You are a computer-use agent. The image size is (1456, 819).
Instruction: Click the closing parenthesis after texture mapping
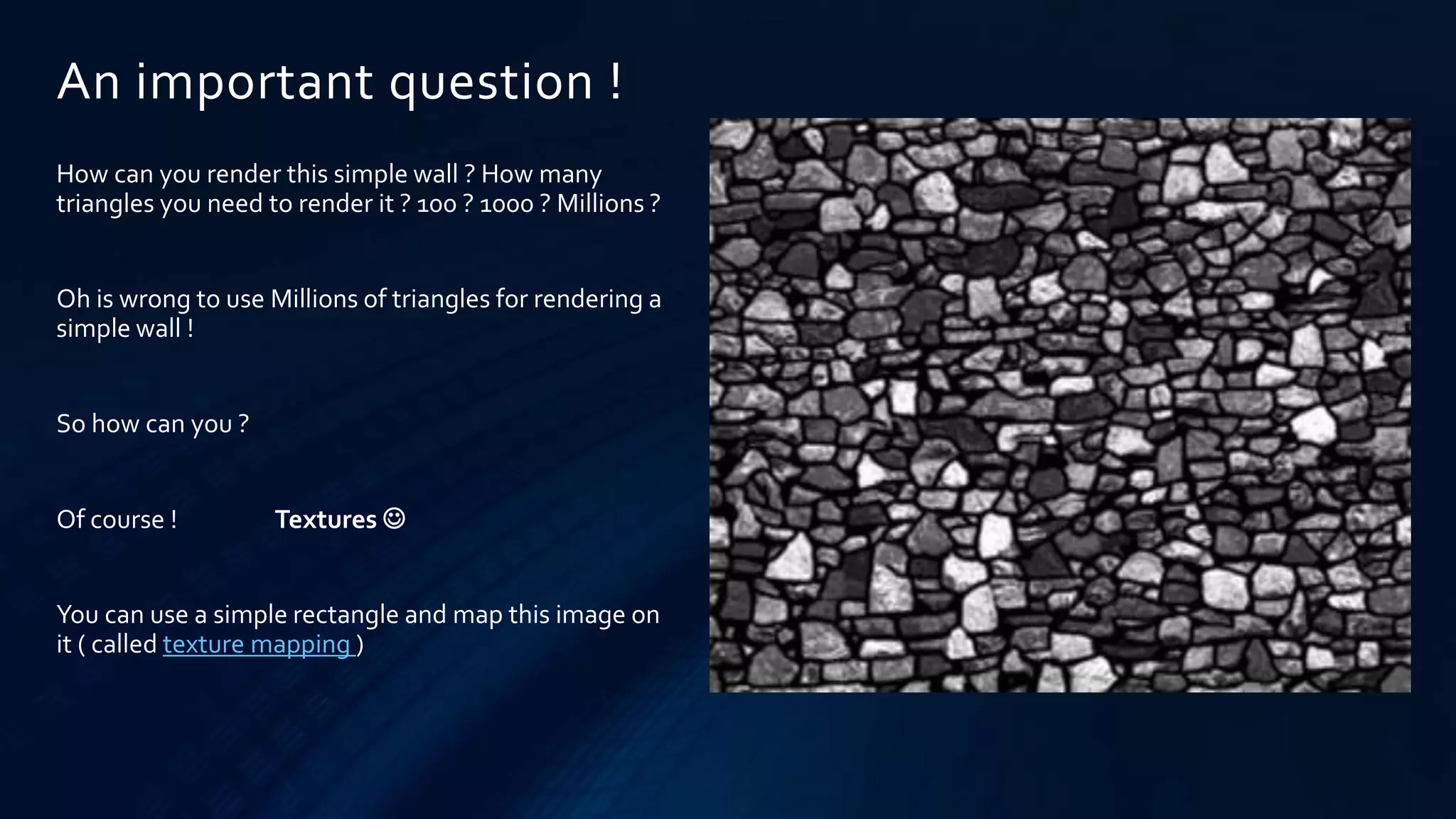(360, 644)
